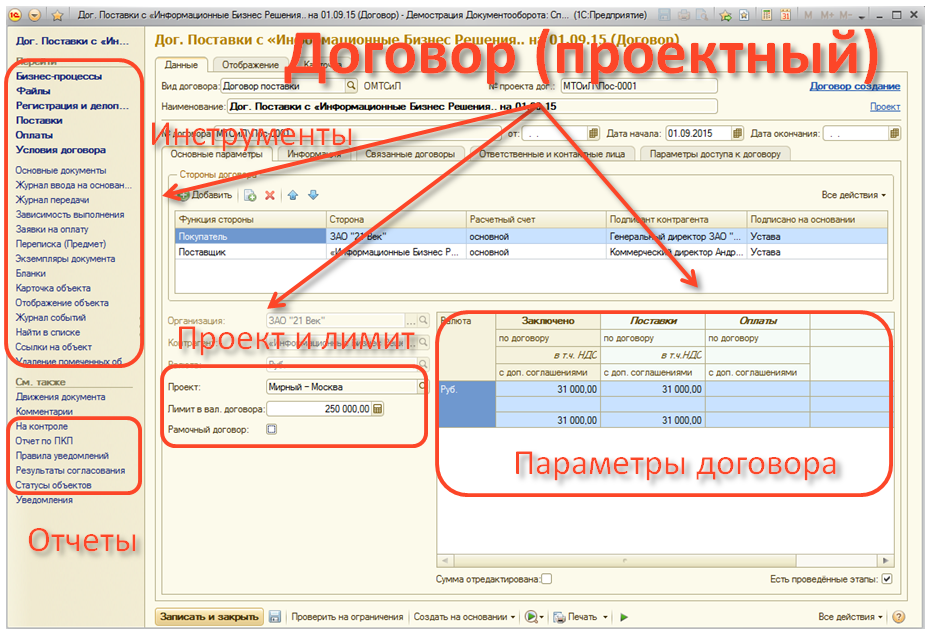The height and width of the screenshot is (633, 930).
Task: Click the Наименование text field
Action: coord(471,106)
